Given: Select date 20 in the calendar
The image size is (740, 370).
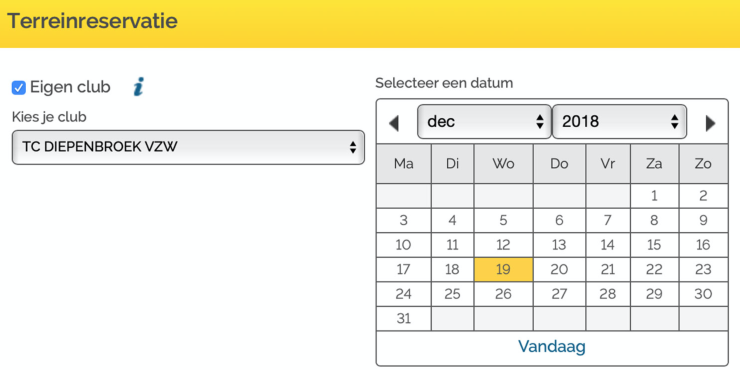Looking at the screenshot, I should click(x=559, y=269).
